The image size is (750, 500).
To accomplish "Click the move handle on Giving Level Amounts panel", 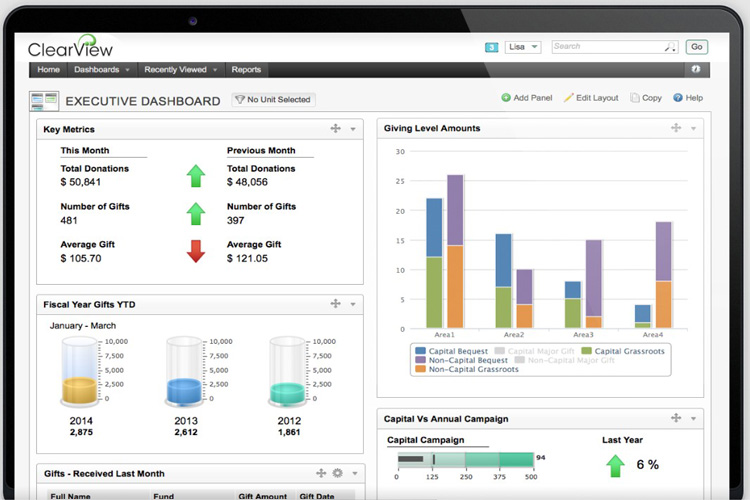I will click(676, 127).
